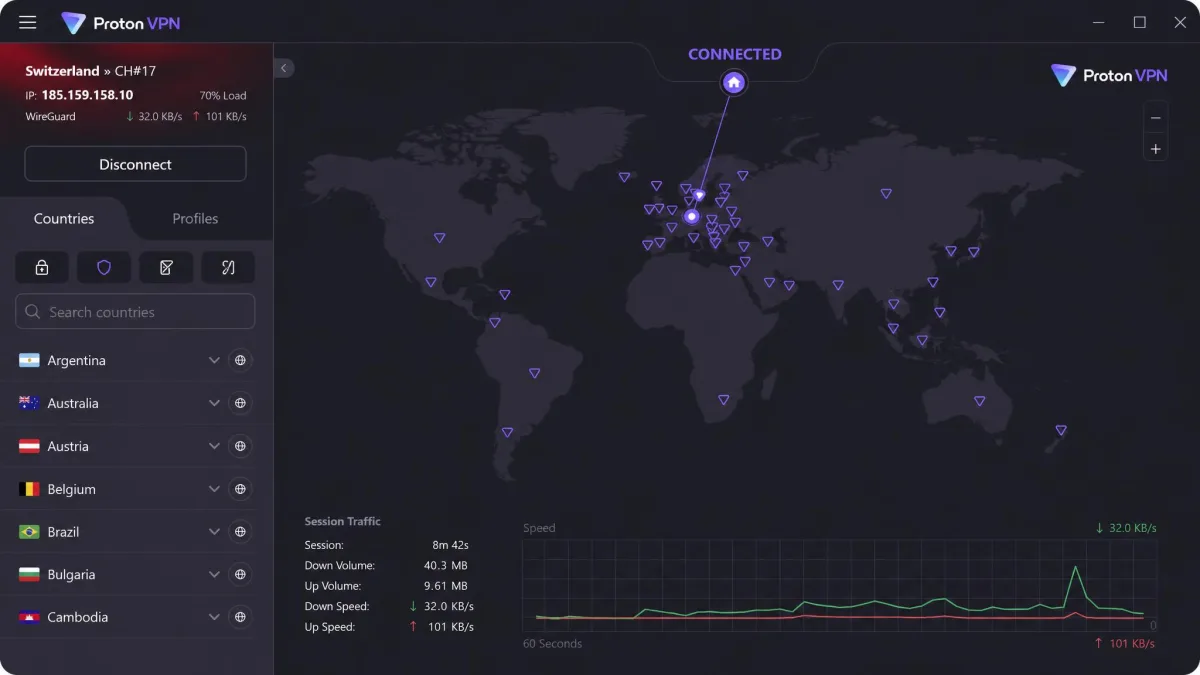
Task: Click the search magnifier icon
Action: (x=33, y=312)
